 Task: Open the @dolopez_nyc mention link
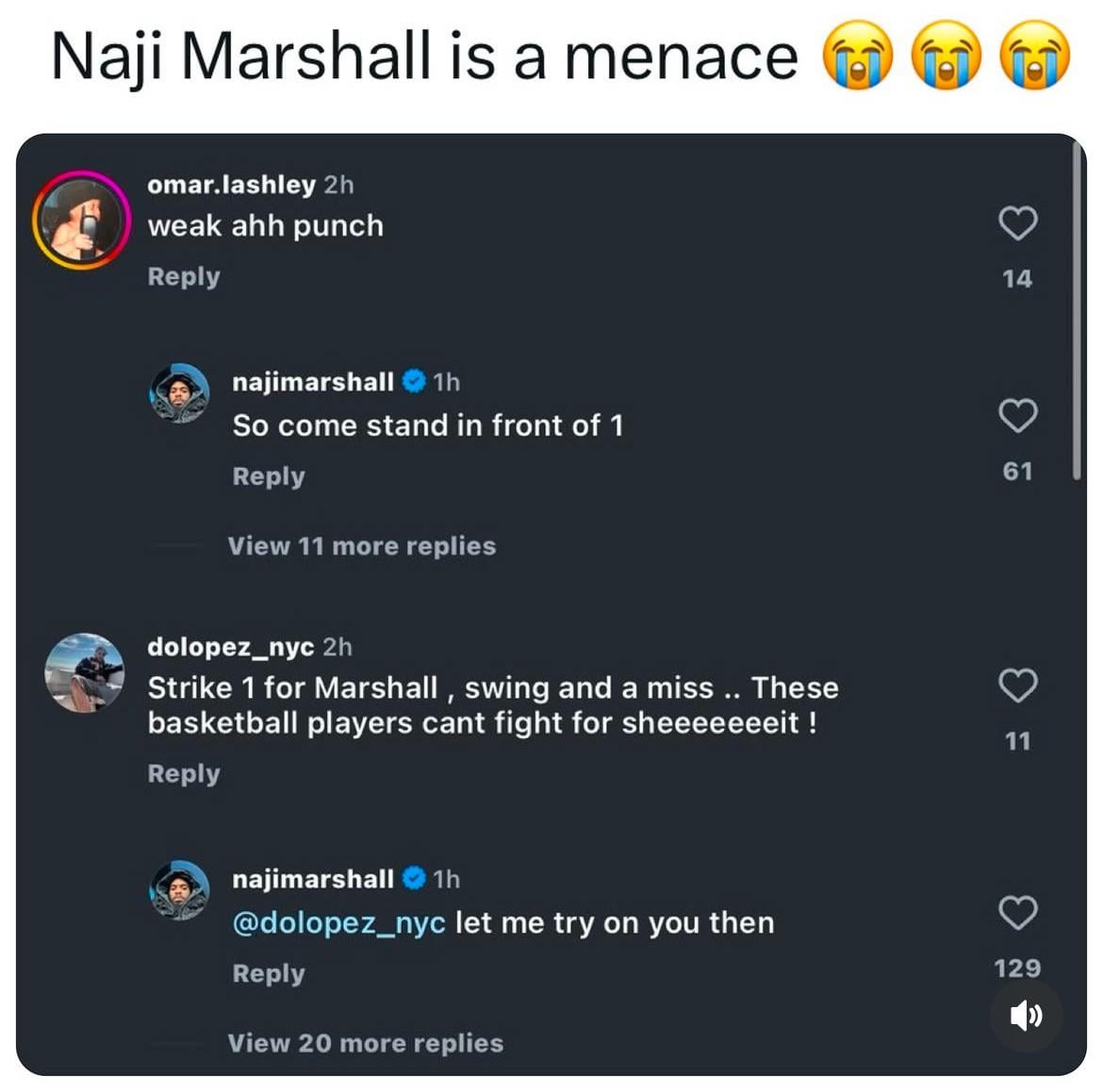pyautogui.click(x=338, y=922)
